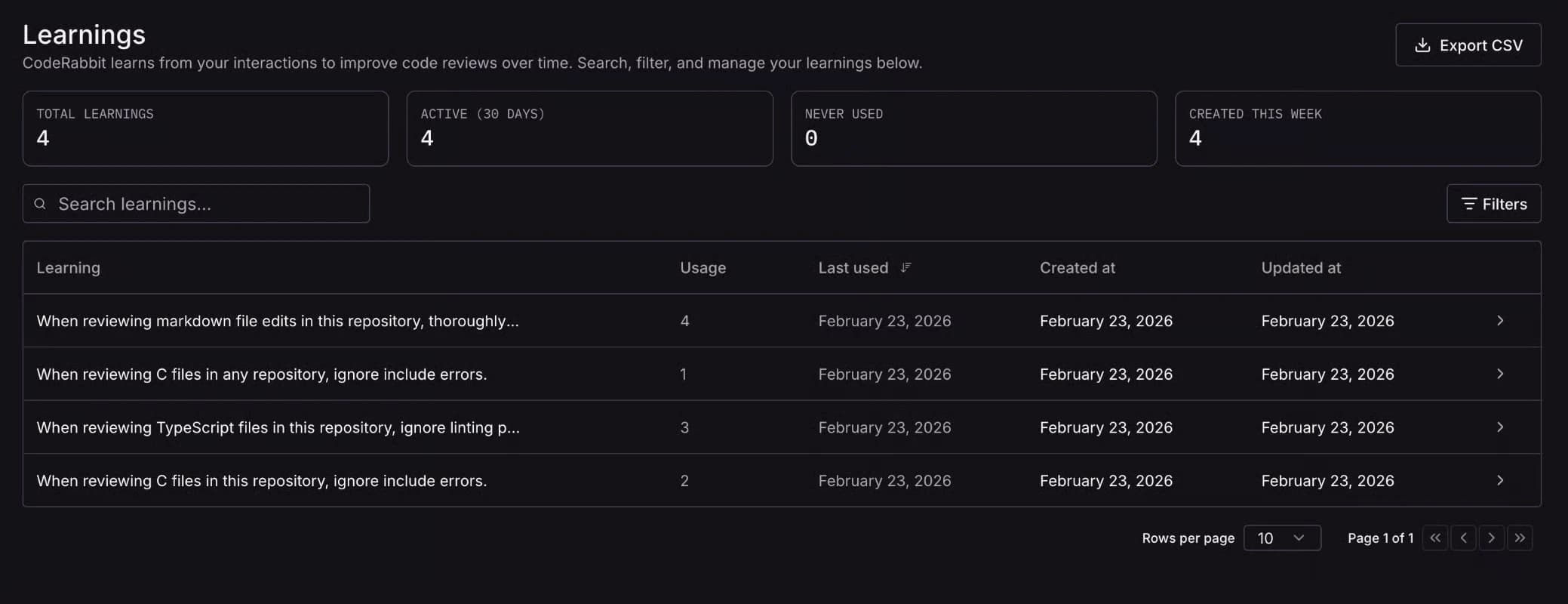The width and height of the screenshot is (1568, 604).
Task: Select the Total Learnings stat card
Action: click(x=205, y=128)
